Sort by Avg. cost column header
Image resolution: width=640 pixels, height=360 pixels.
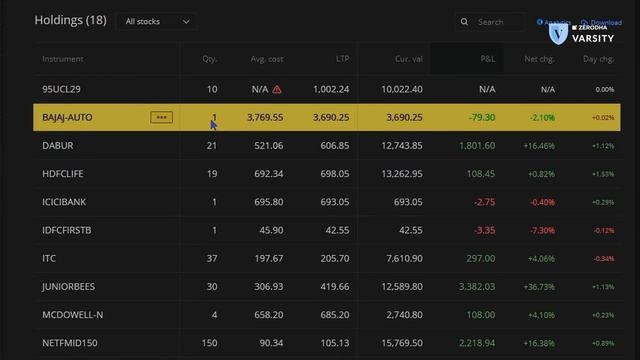[x=267, y=59]
